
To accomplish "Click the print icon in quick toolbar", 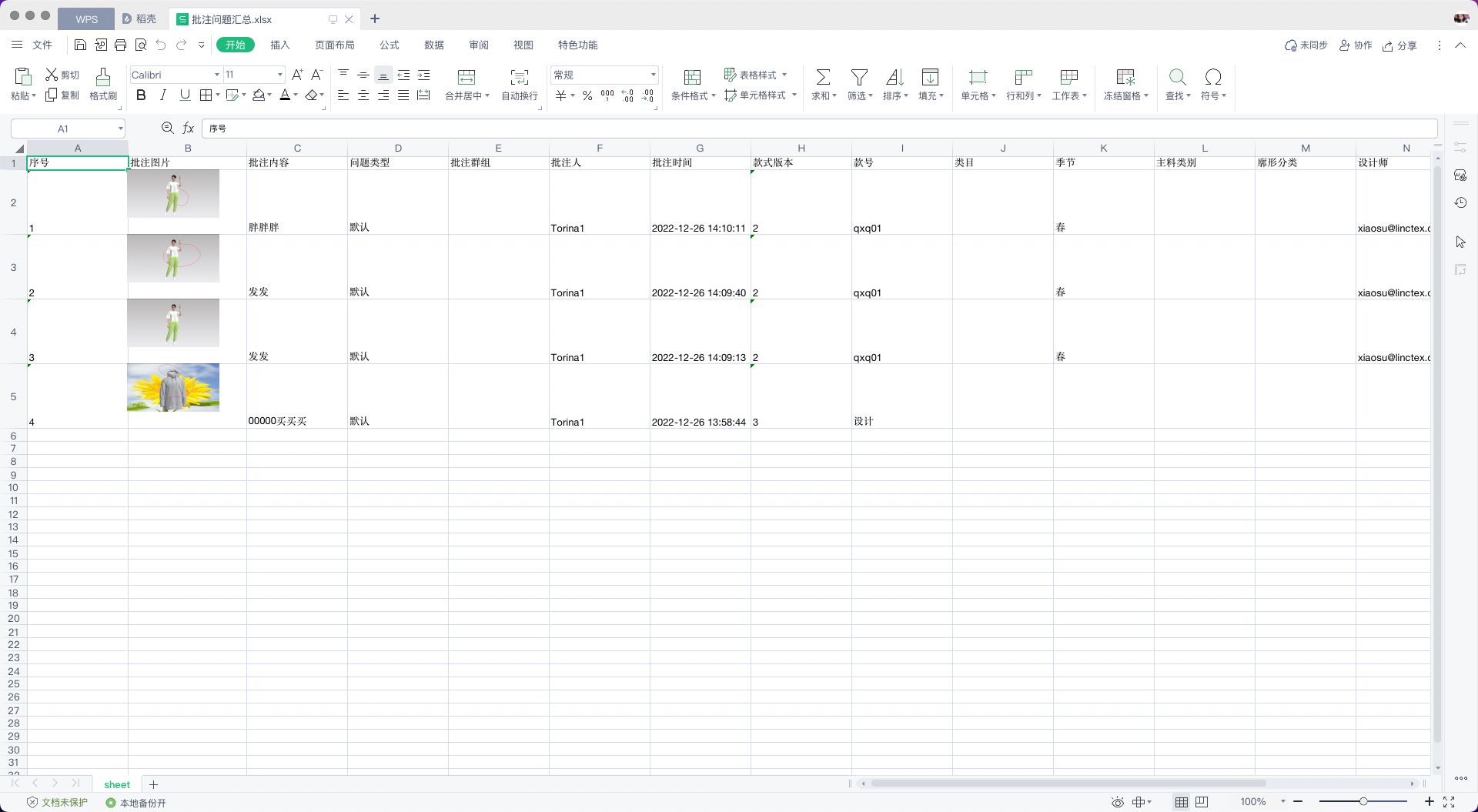I will [120, 45].
